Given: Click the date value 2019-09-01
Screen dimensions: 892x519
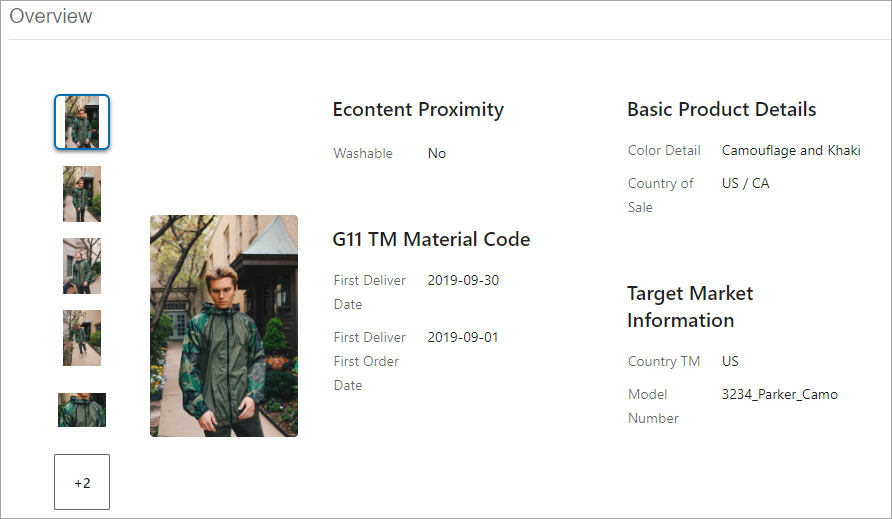Looking at the screenshot, I should click(463, 337).
